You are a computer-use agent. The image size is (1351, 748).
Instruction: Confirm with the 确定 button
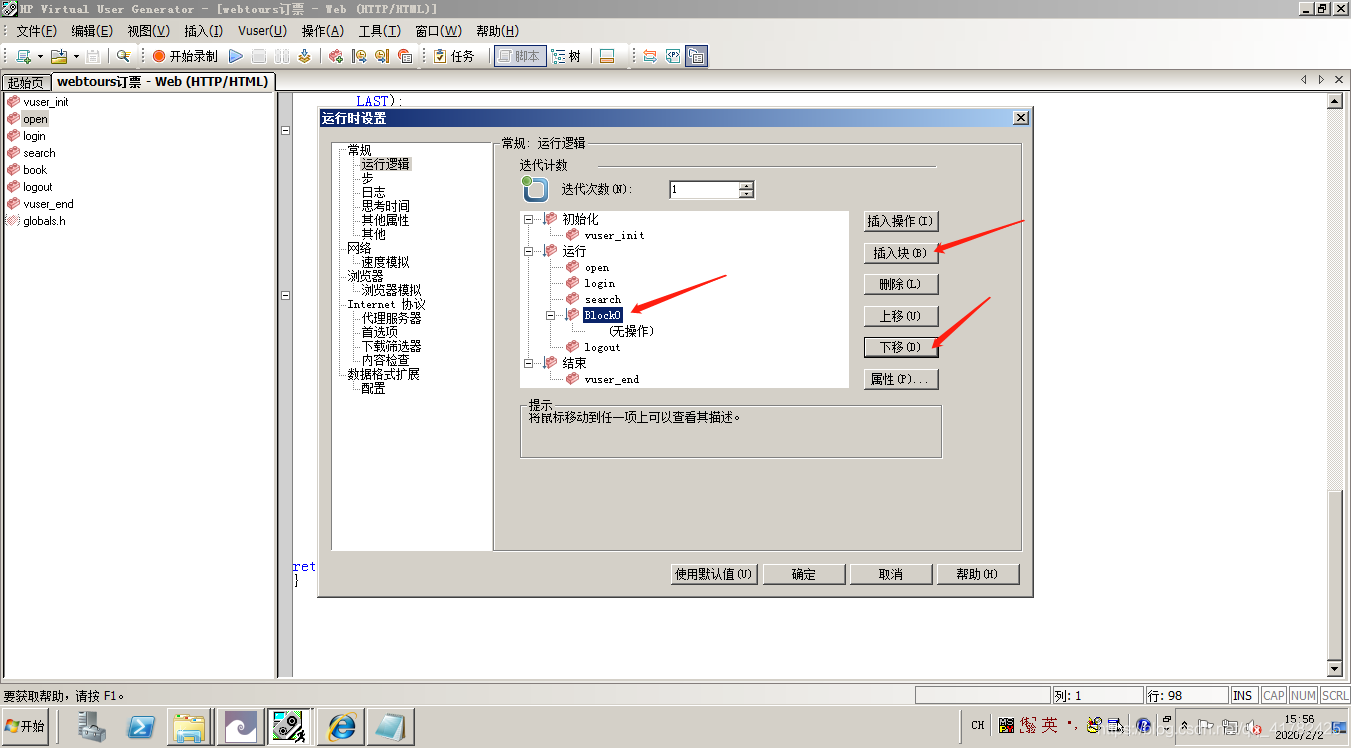[x=804, y=574]
